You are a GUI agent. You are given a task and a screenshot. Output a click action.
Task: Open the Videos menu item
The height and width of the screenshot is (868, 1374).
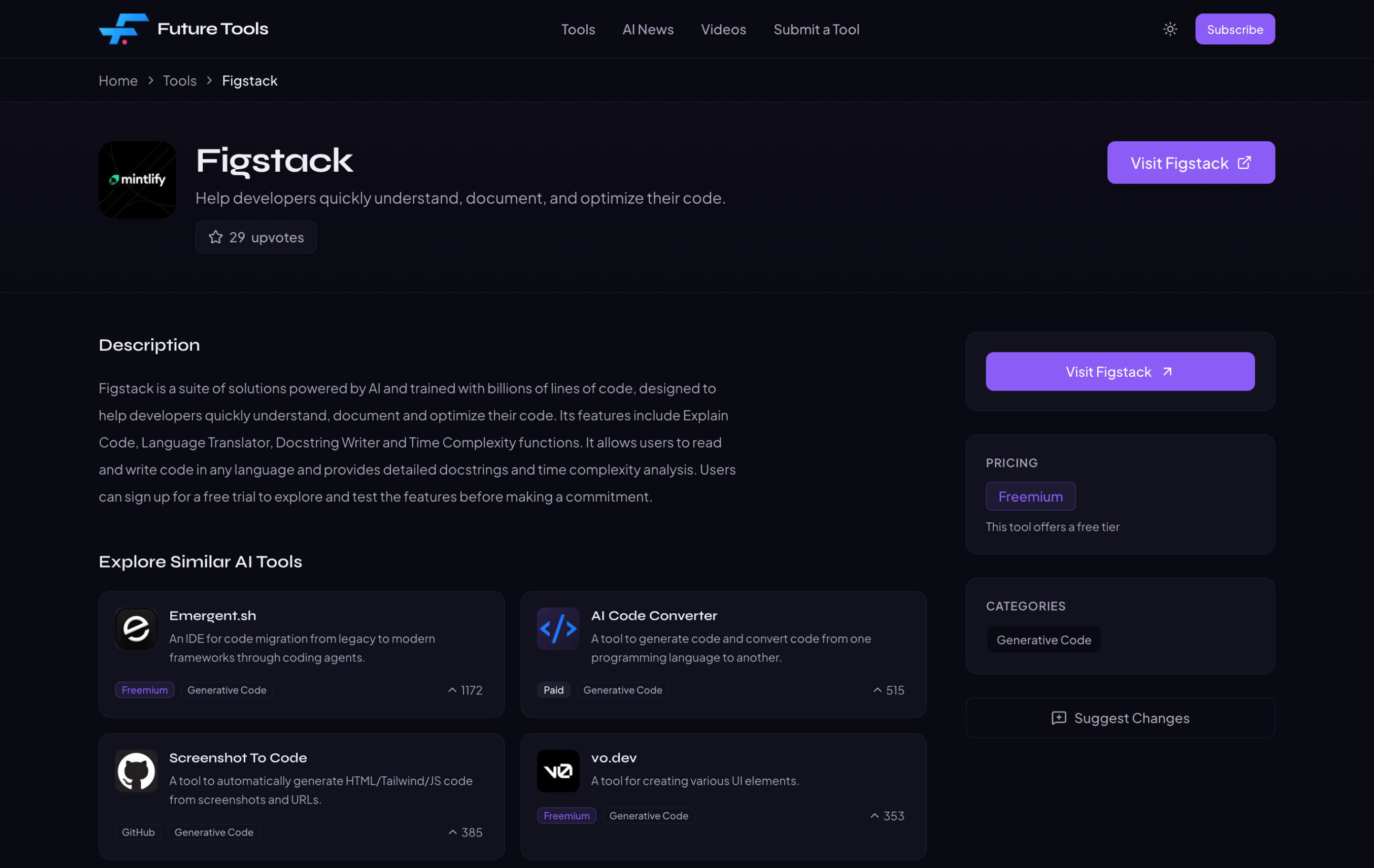click(723, 29)
